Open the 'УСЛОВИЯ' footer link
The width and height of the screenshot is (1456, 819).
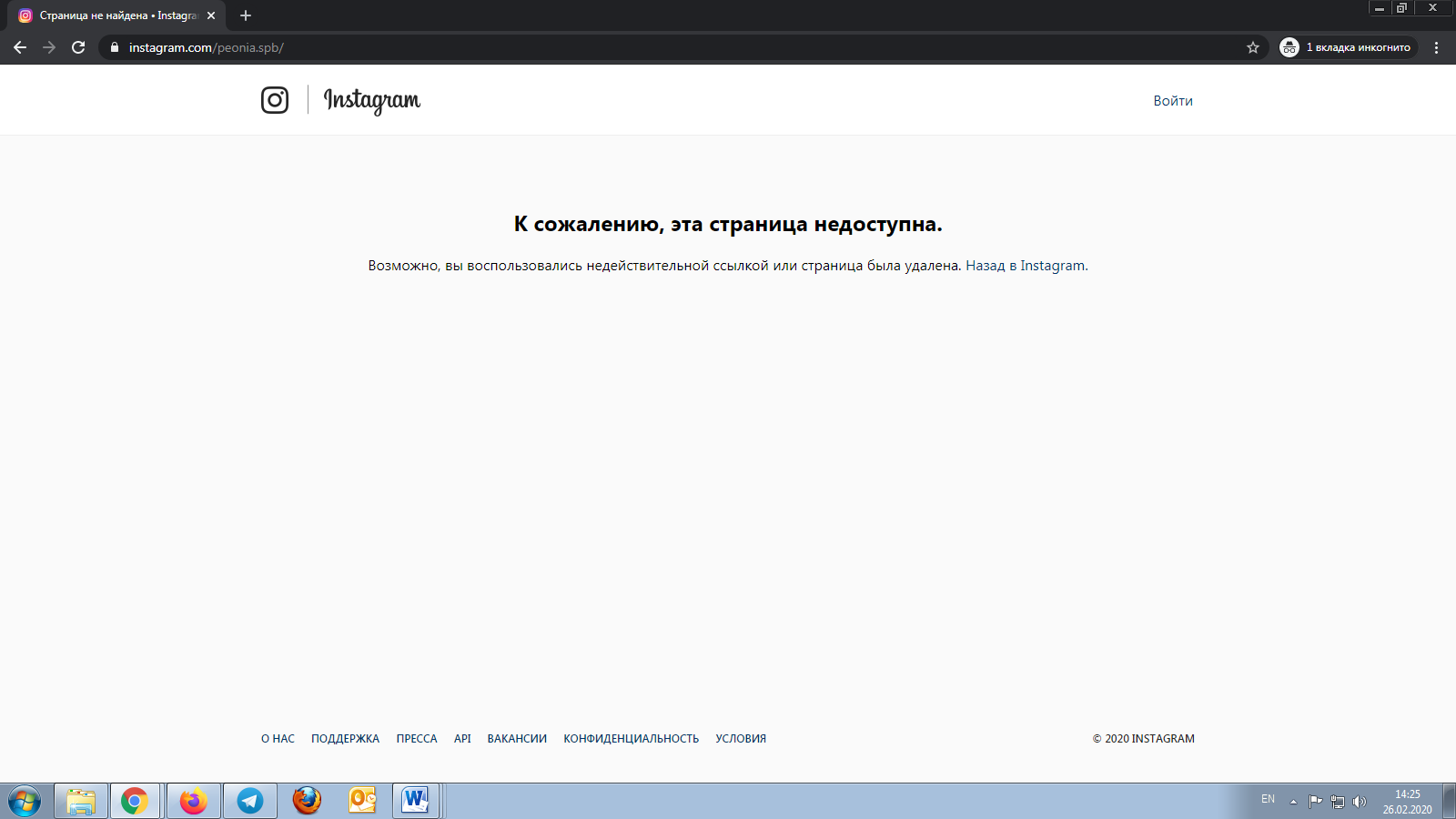pyautogui.click(x=741, y=739)
